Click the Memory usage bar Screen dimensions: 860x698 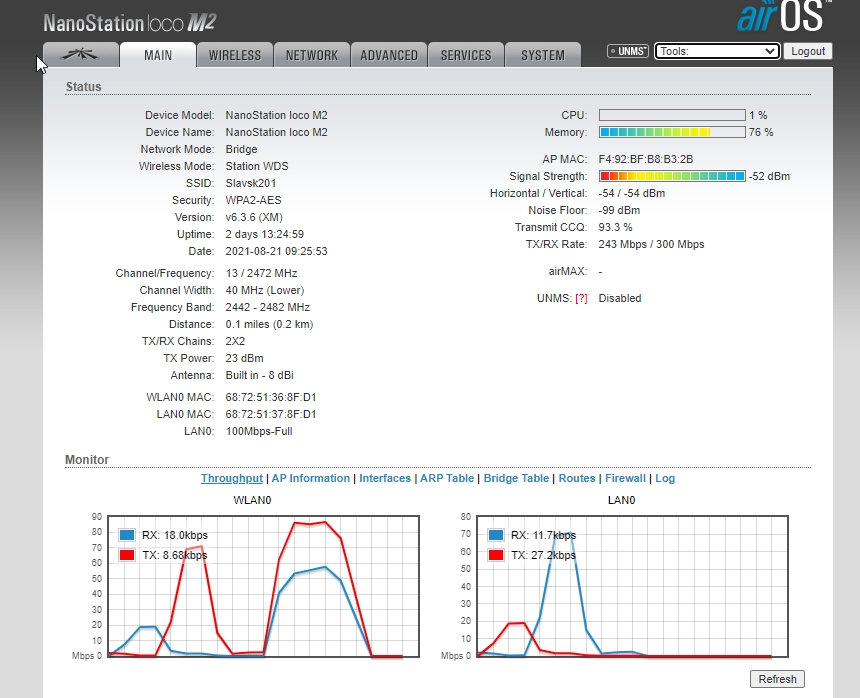(x=672, y=132)
